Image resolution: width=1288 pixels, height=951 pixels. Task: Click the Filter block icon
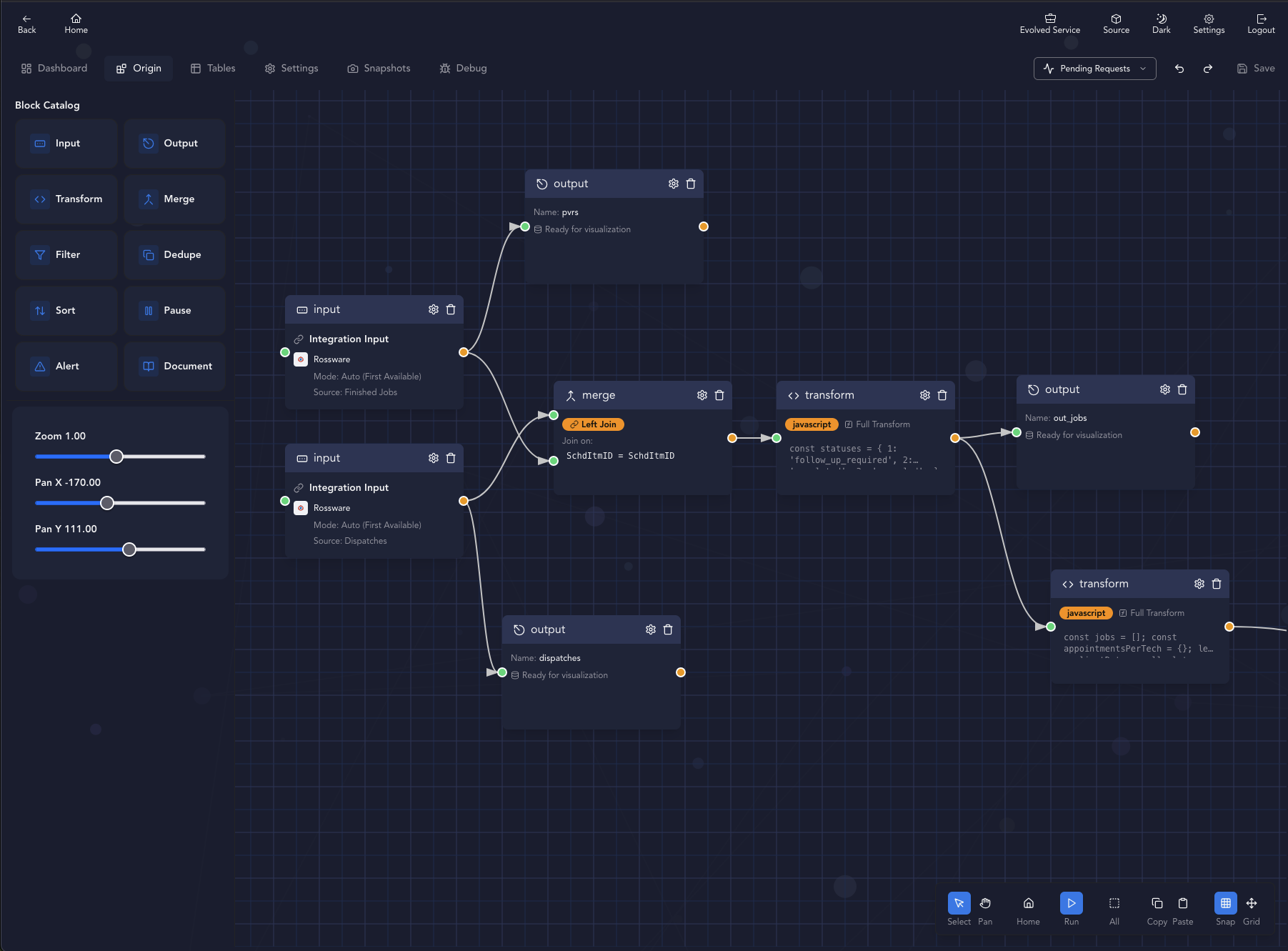click(40, 254)
